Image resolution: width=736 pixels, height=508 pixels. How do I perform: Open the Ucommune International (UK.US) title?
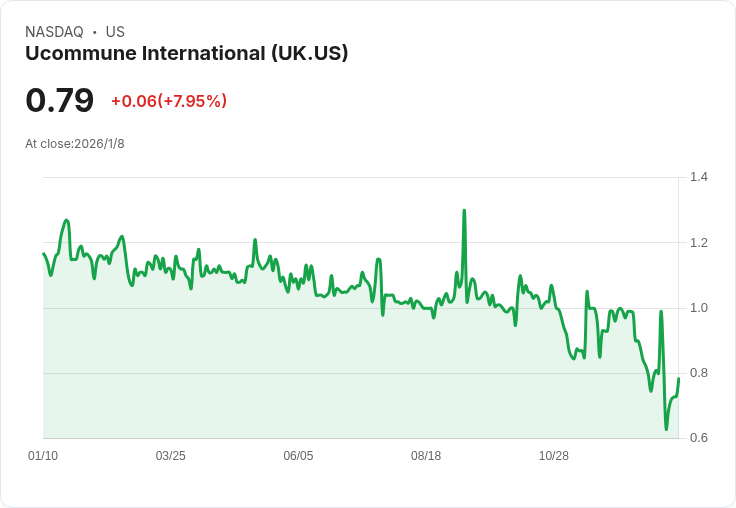point(187,53)
